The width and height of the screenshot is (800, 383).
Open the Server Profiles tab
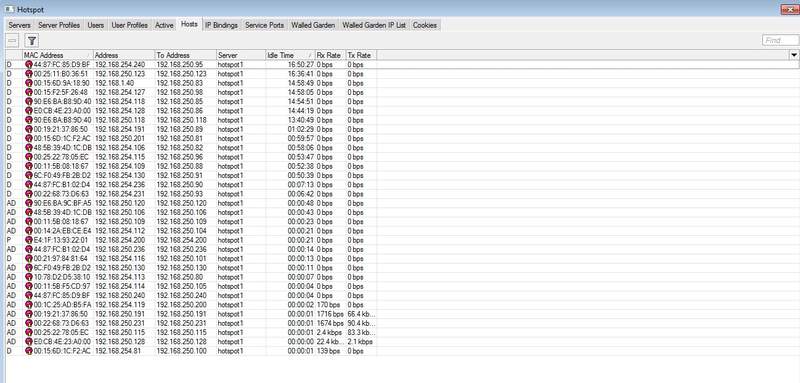59,25
